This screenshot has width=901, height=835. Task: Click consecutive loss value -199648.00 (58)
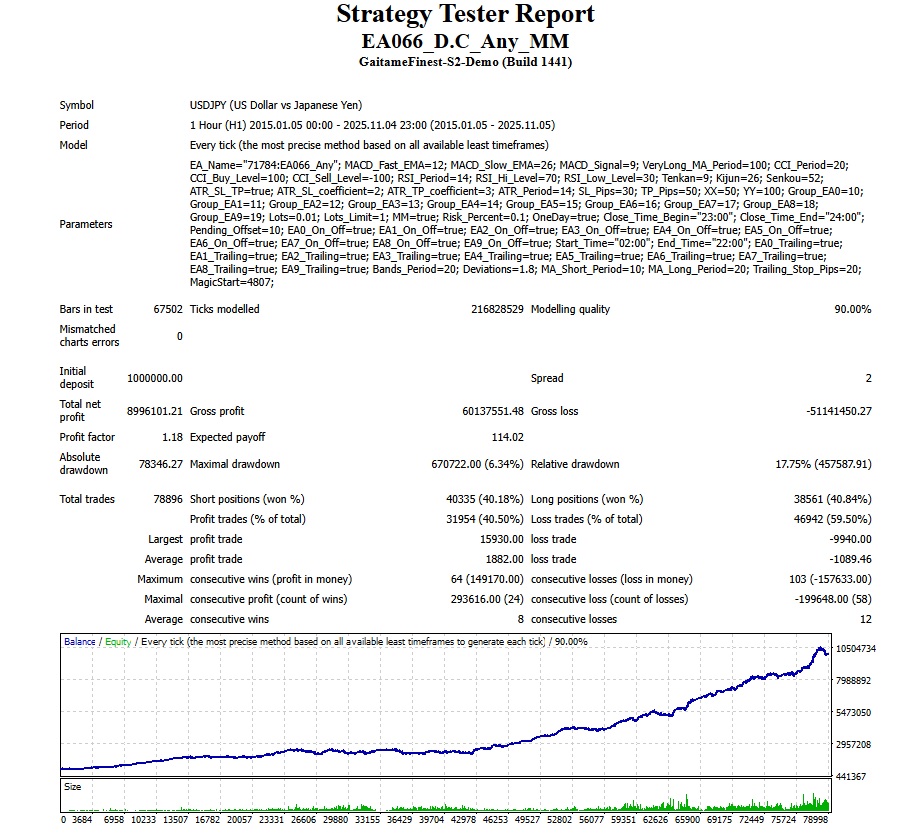833,600
